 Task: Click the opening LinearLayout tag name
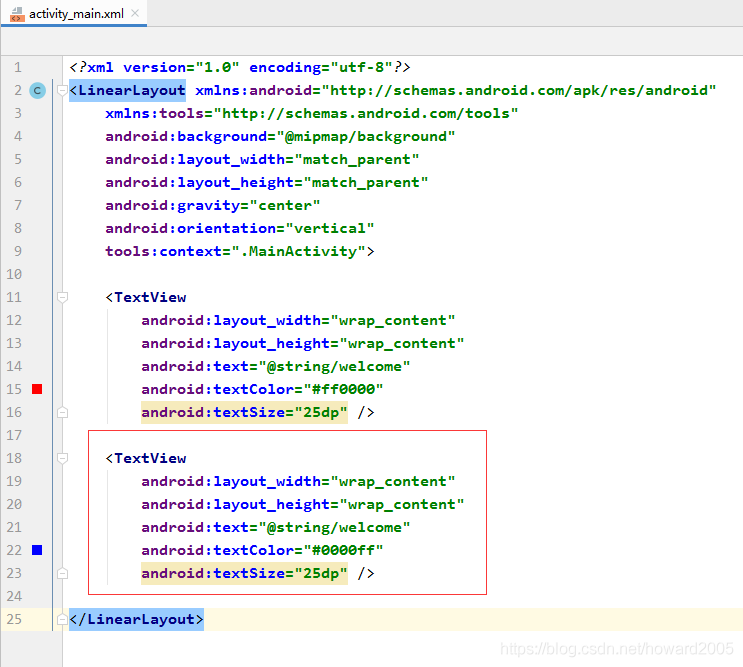tap(132, 90)
